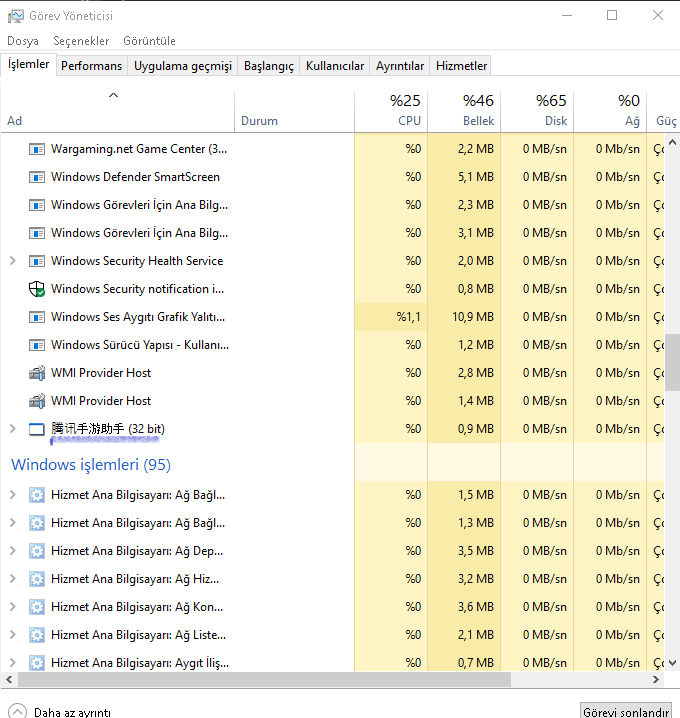Click the 10,9 MB memory cell

464,317
